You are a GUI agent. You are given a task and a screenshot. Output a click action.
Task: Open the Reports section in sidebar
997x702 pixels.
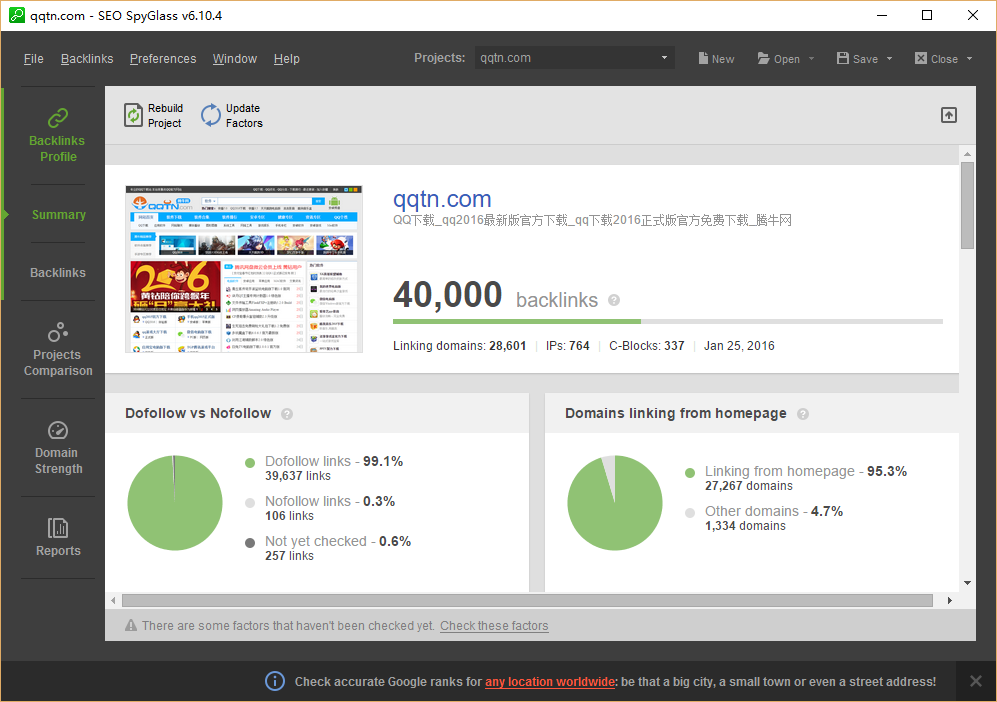click(58, 537)
